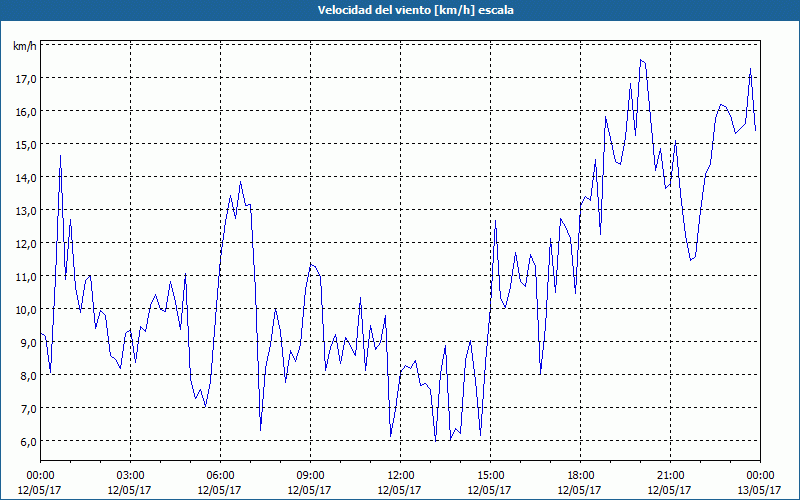
Task: Click the 13/05/17 date label
Action: click(759, 490)
